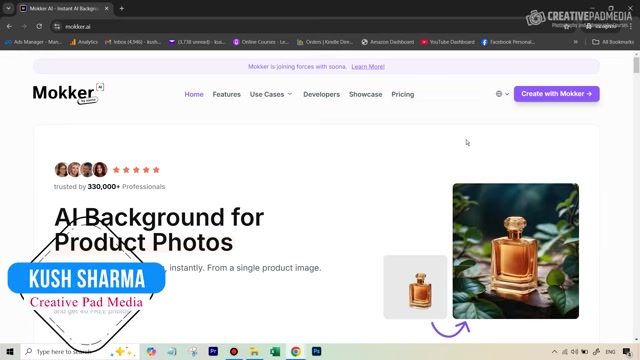640x360 pixels.
Task: Open the Windows Start menu
Action: [10, 351]
